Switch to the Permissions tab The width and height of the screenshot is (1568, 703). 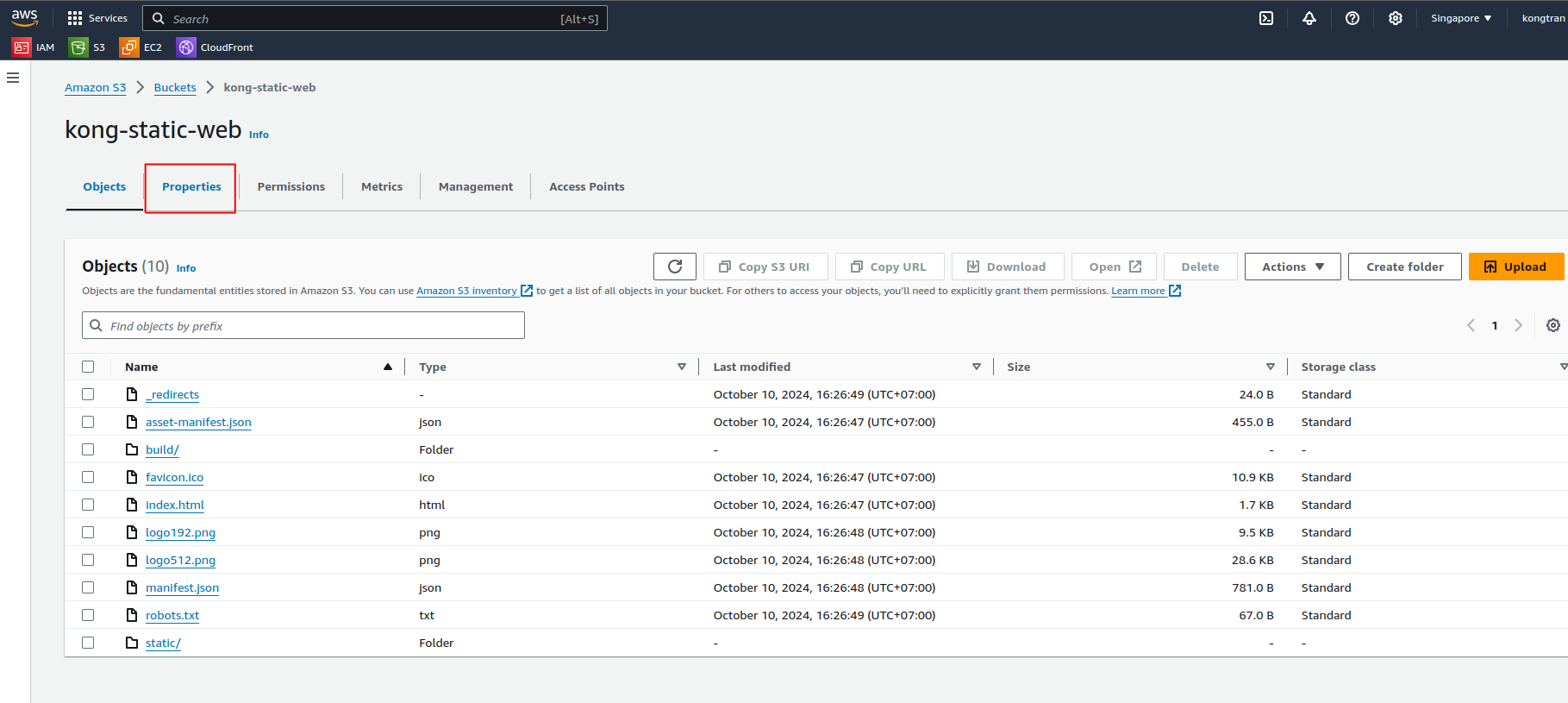(291, 186)
